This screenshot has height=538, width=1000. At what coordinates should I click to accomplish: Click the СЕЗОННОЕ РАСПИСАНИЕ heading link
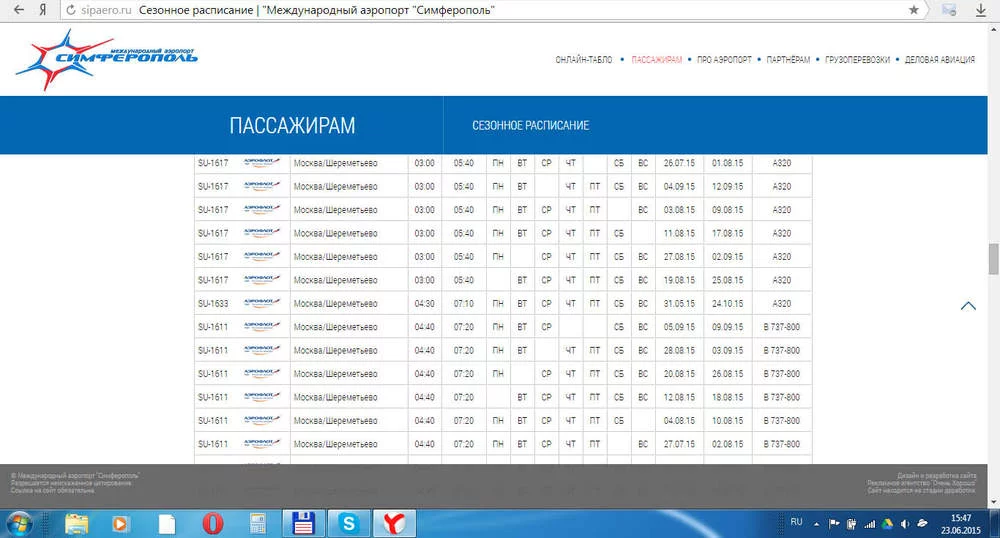531,126
